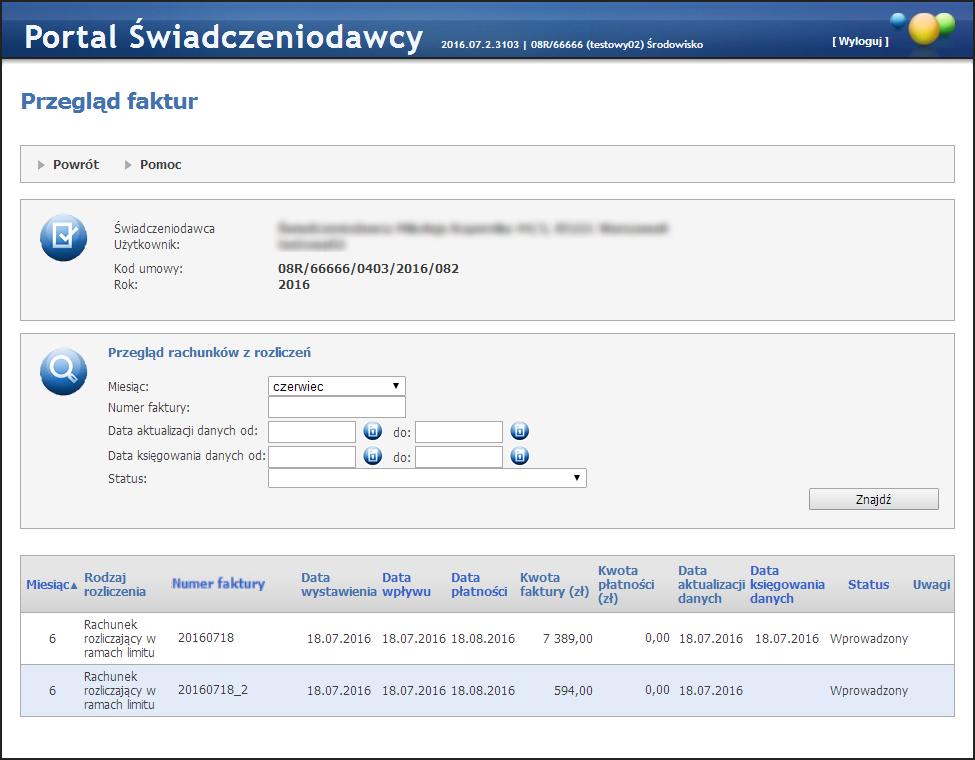Viewport: 975px width, 760px height.
Task: Click amount 7 389,00 cell
Action: coord(568,639)
